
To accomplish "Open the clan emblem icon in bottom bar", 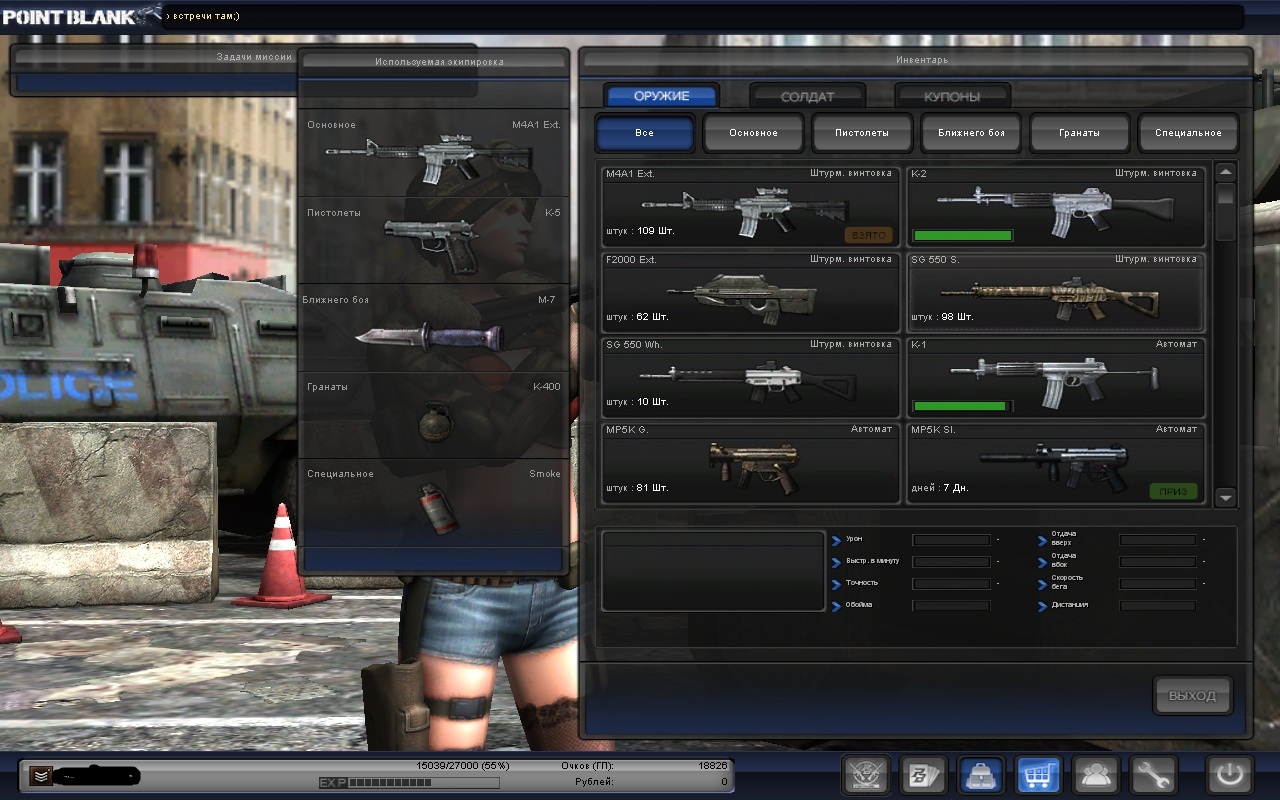I will pyautogui.click(x=866, y=775).
